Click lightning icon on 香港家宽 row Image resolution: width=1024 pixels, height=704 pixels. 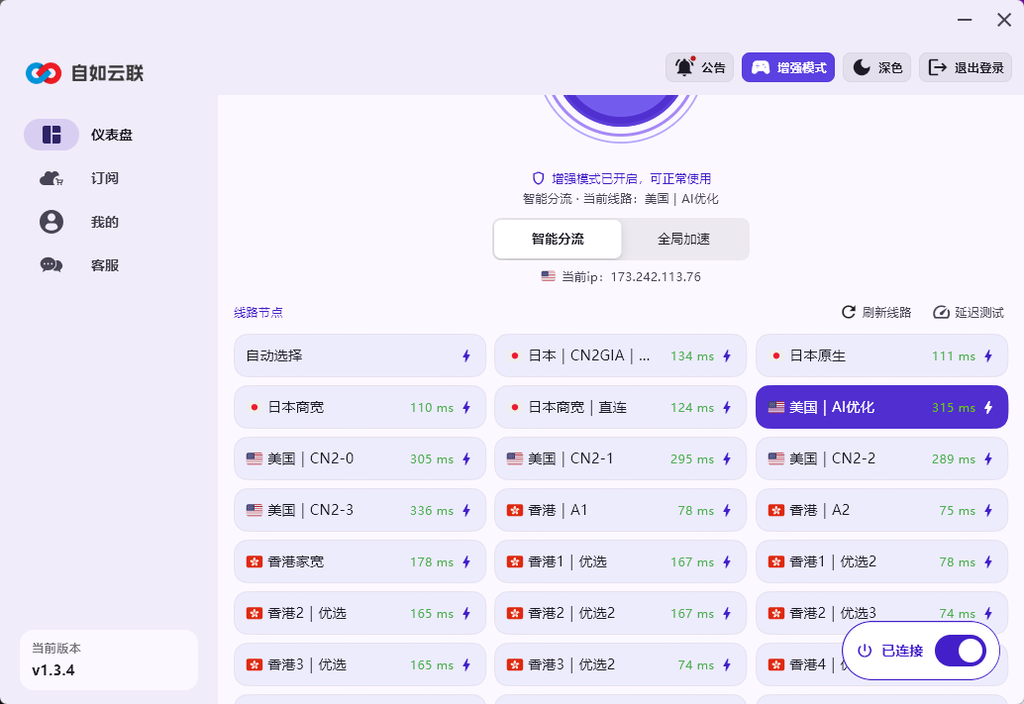[x=466, y=562]
